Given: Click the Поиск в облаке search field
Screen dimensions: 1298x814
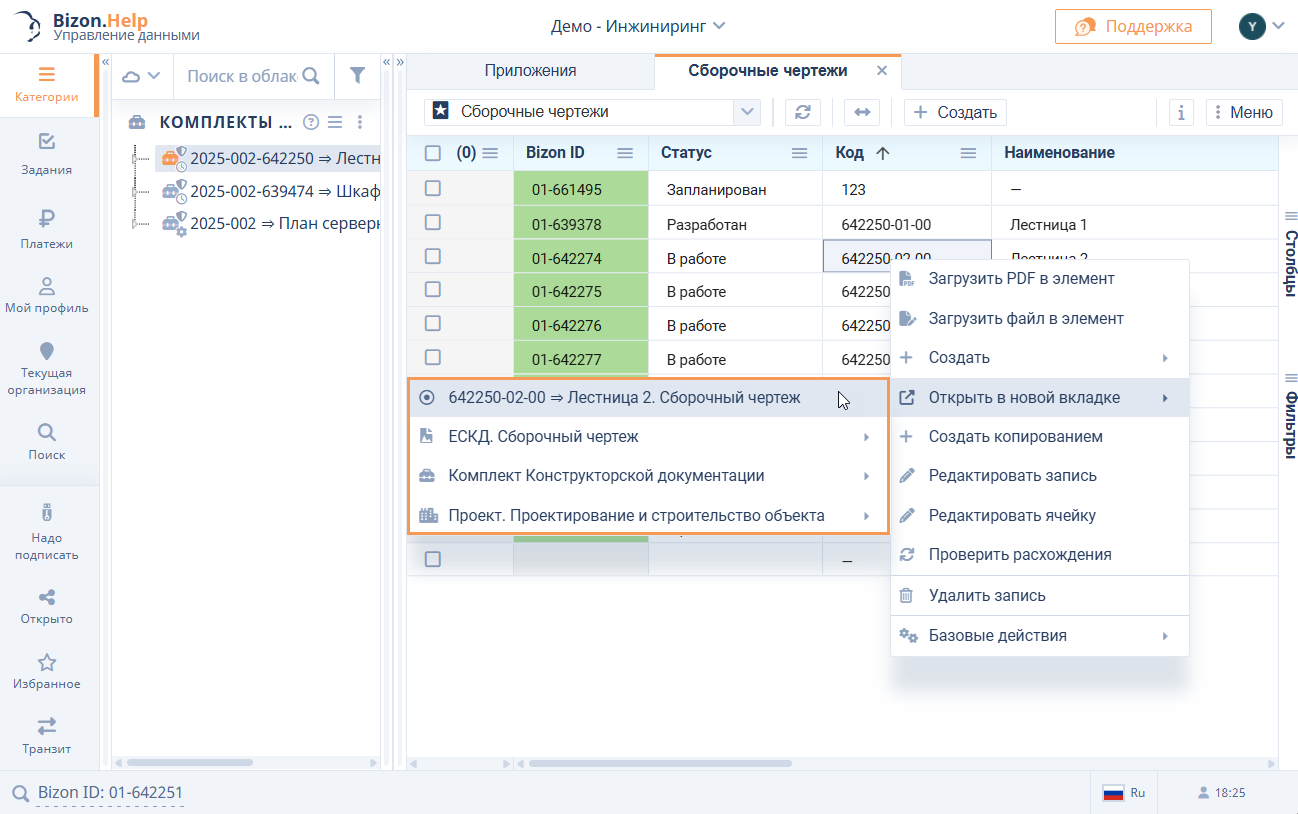Looking at the screenshot, I should [x=242, y=75].
